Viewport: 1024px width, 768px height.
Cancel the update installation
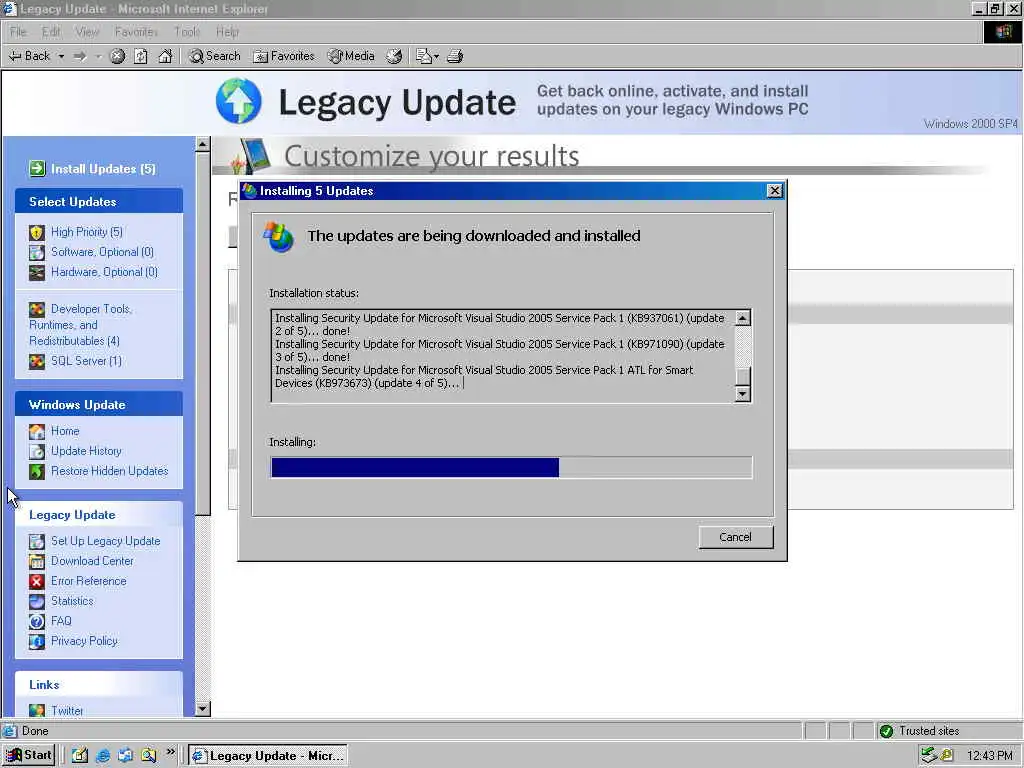pyautogui.click(x=735, y=537)
